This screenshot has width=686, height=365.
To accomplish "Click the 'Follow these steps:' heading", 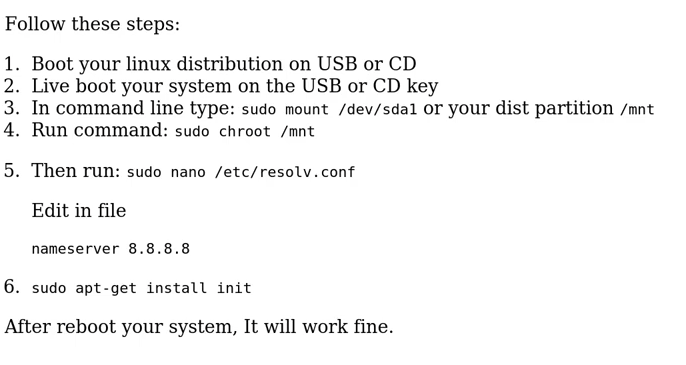I will tap(92, 24).
